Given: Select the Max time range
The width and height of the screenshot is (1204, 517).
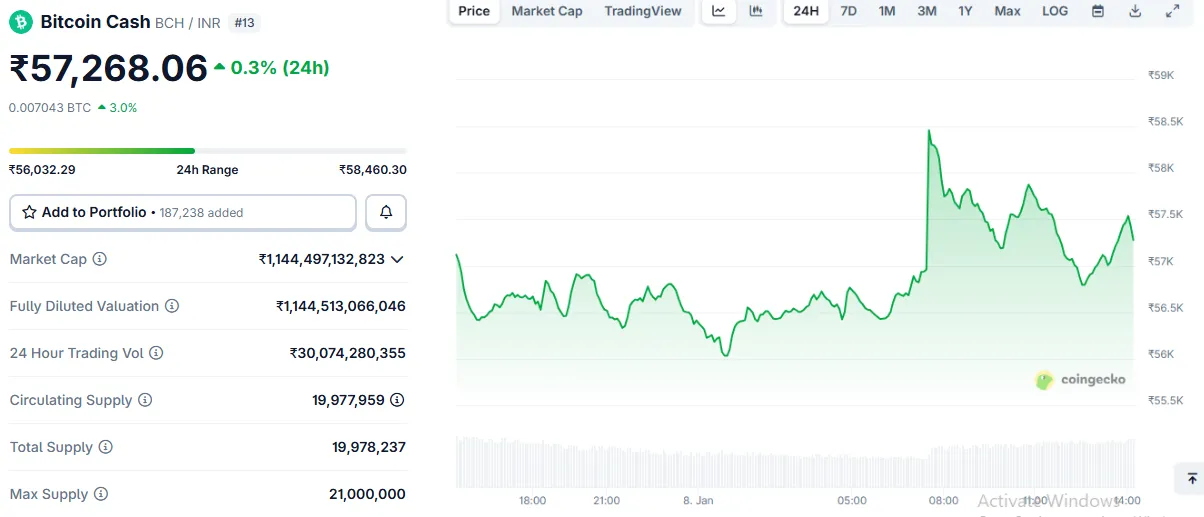Looking at the screenshot, I should click(x=1008, y=11).
